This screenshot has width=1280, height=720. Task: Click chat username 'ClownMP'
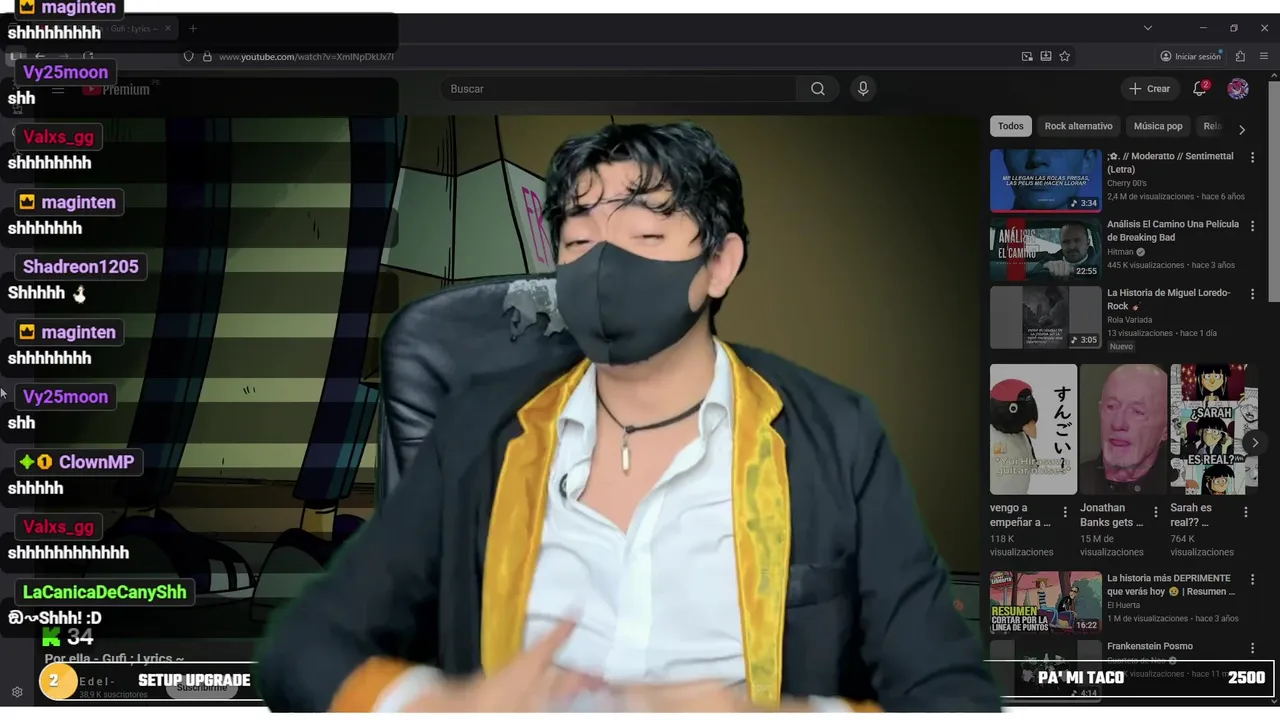click(96, 462)
